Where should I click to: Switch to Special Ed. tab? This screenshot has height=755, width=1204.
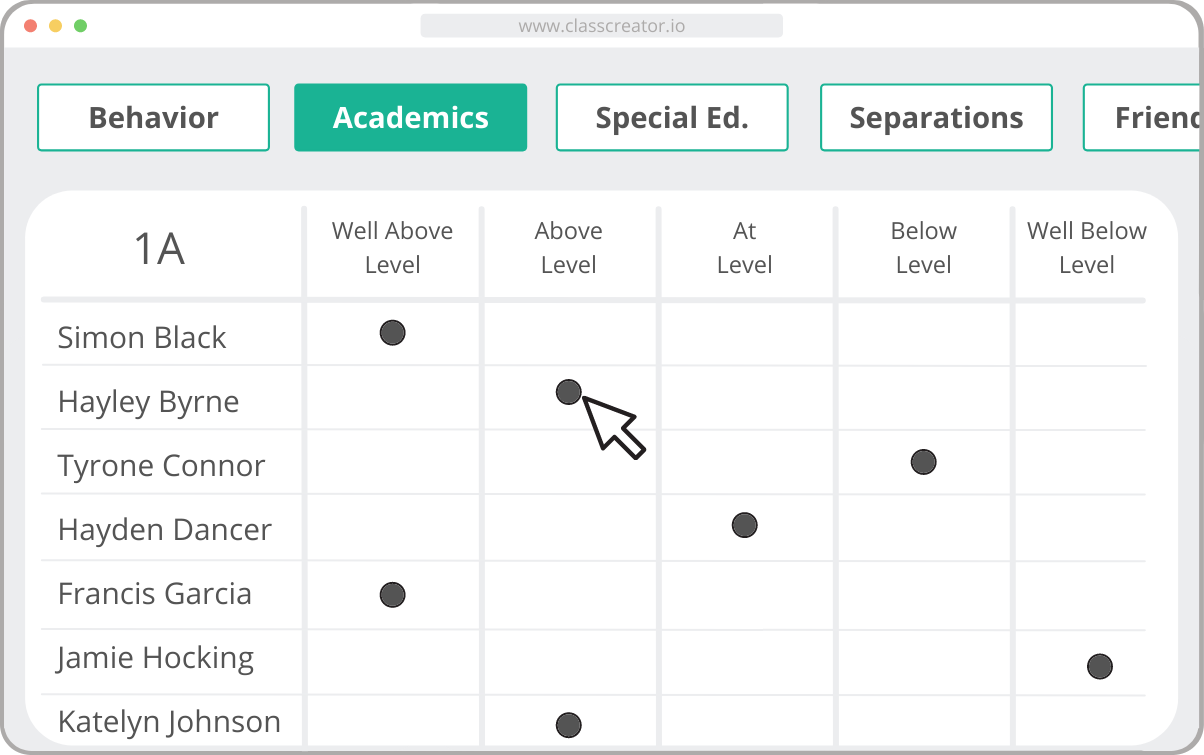(x=672, y=118)
